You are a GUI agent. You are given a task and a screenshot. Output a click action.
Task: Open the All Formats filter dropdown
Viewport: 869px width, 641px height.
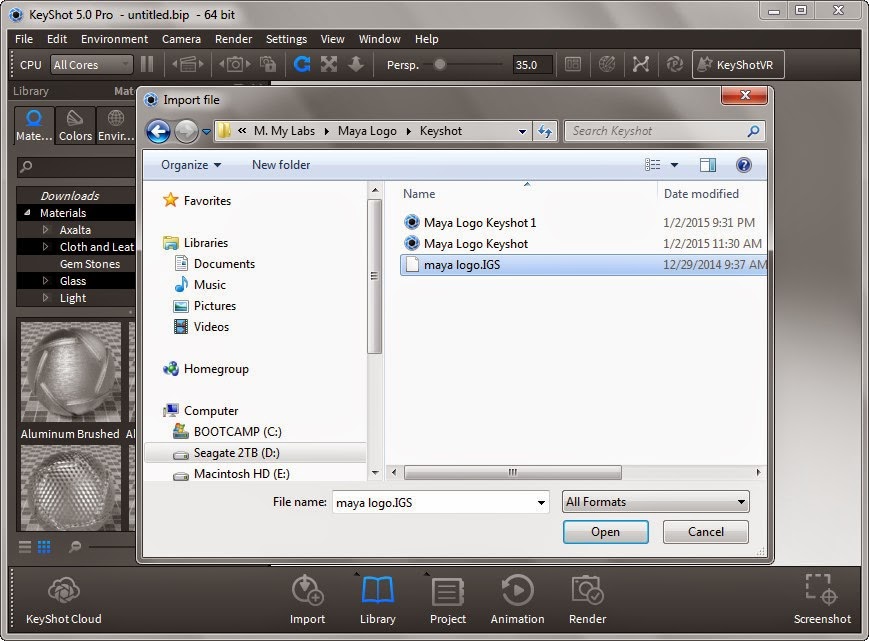tap(656, 501)
